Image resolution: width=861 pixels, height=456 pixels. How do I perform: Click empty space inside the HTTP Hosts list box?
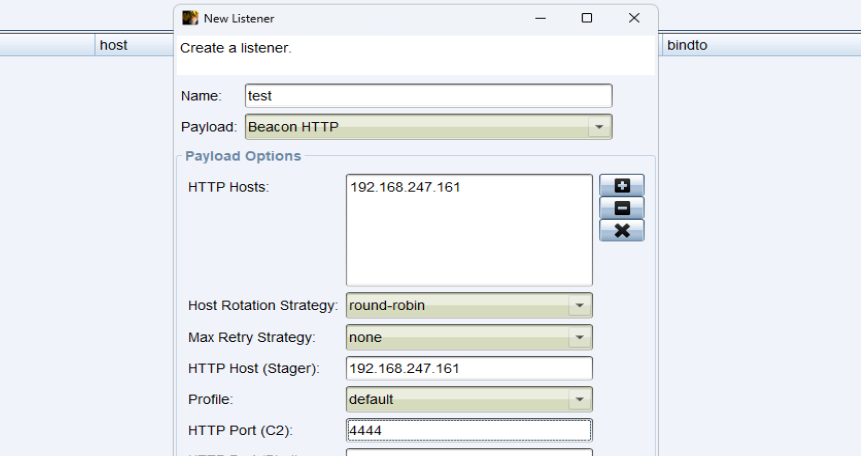tap(468, 245)
